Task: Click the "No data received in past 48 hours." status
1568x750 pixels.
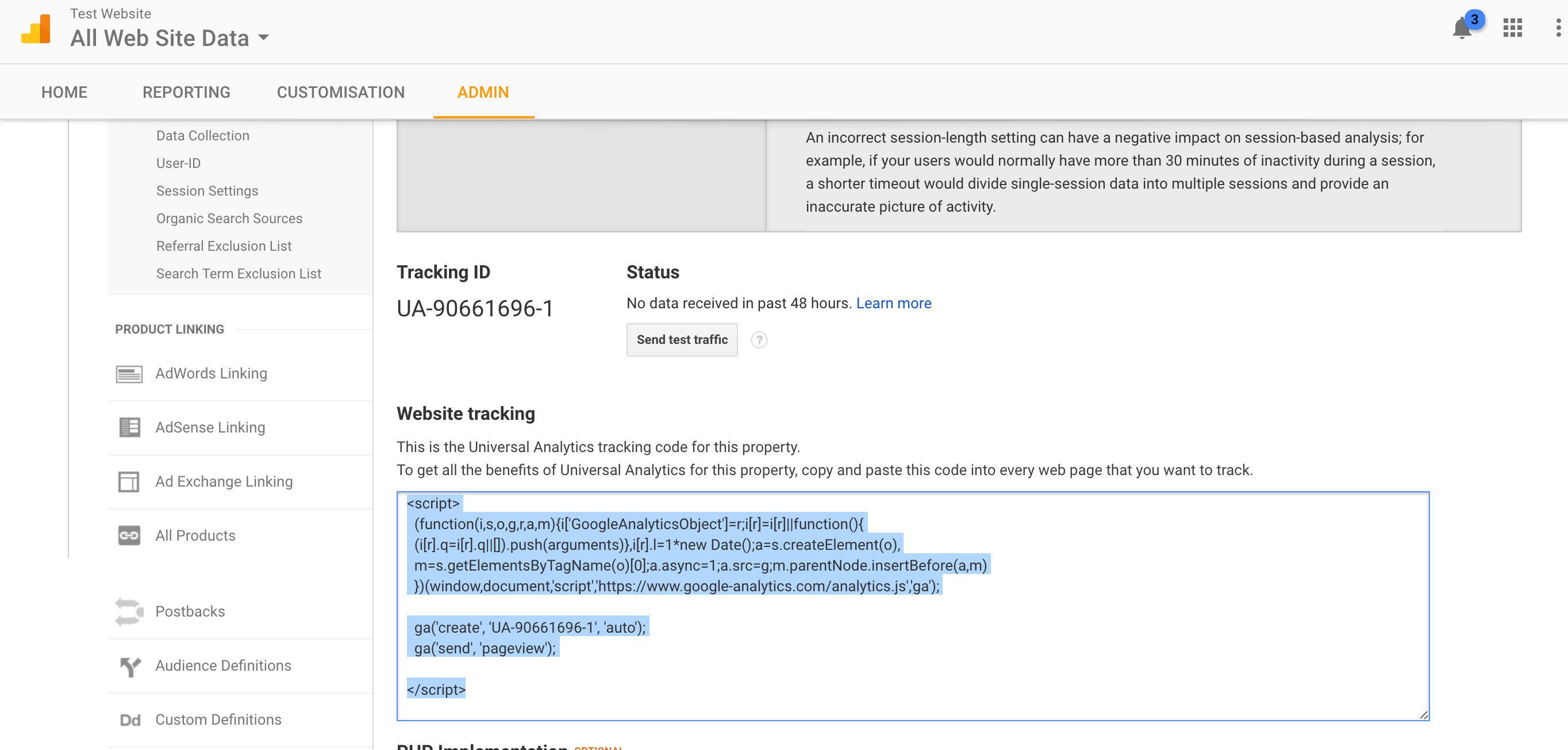Action: [739, 304]
